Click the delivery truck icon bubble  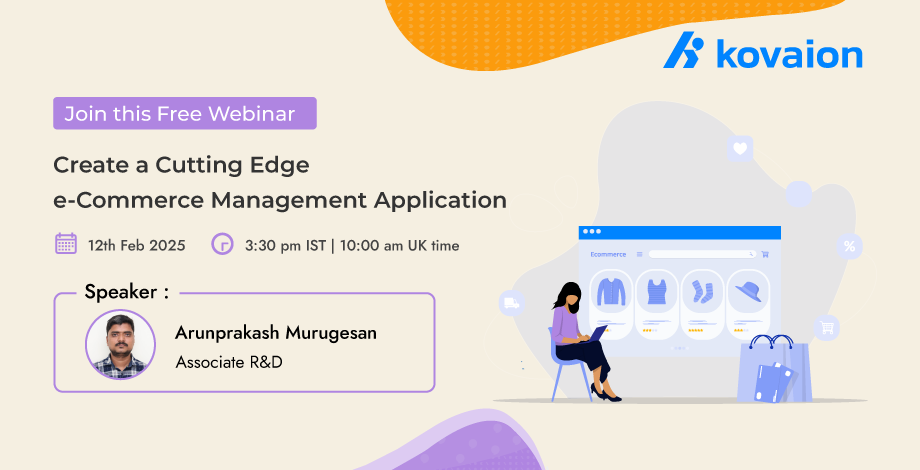[512, 302]
